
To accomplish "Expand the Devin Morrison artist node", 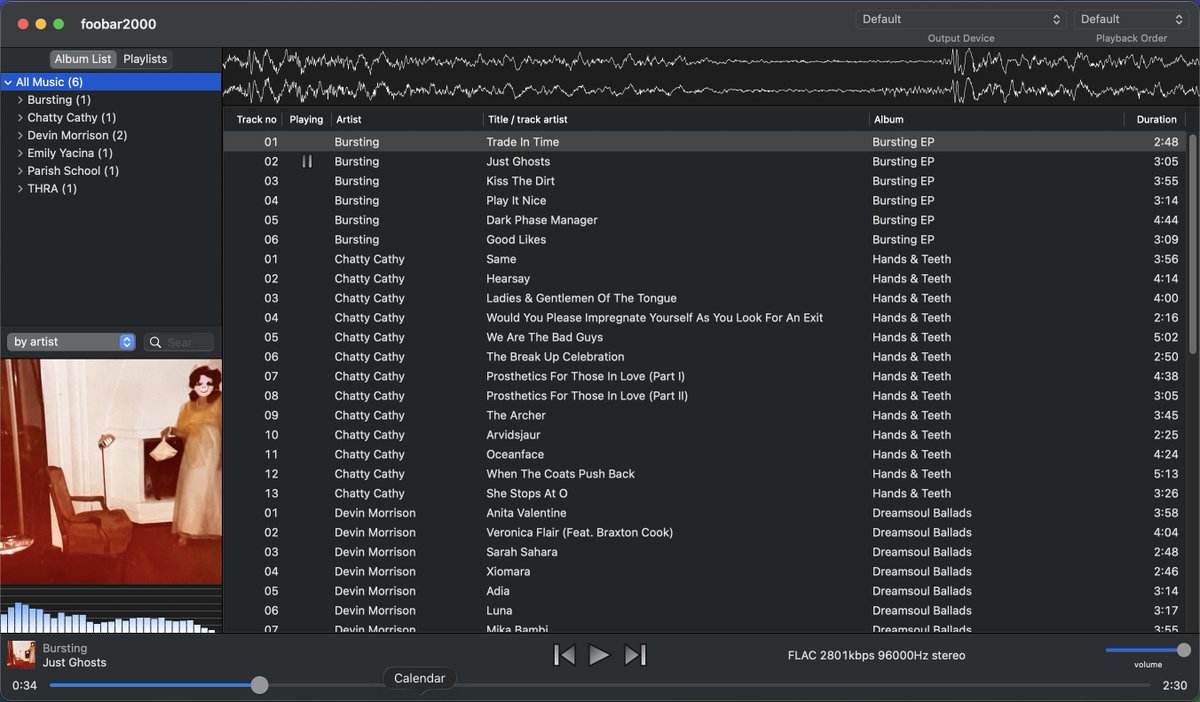I will [x=20, y=135].
